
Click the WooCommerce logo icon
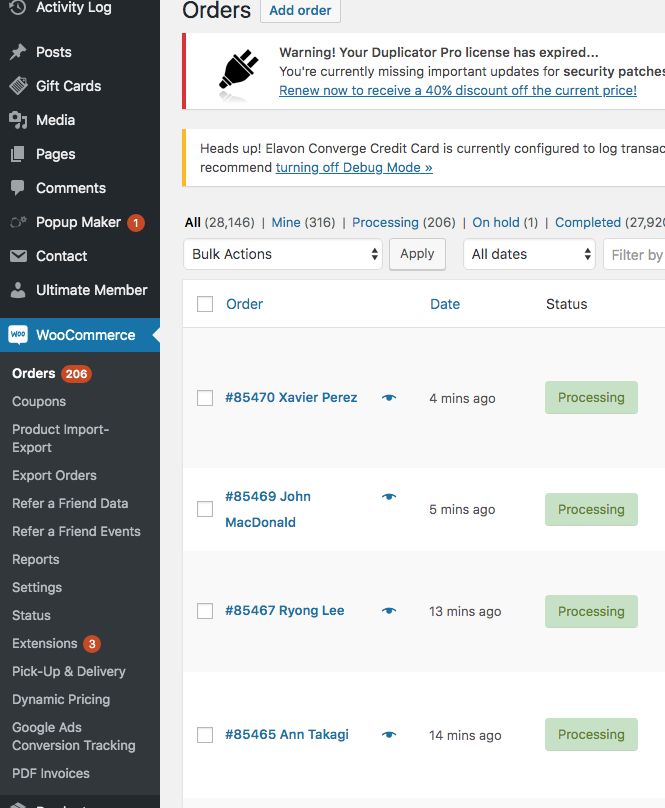tap(18, 335)
